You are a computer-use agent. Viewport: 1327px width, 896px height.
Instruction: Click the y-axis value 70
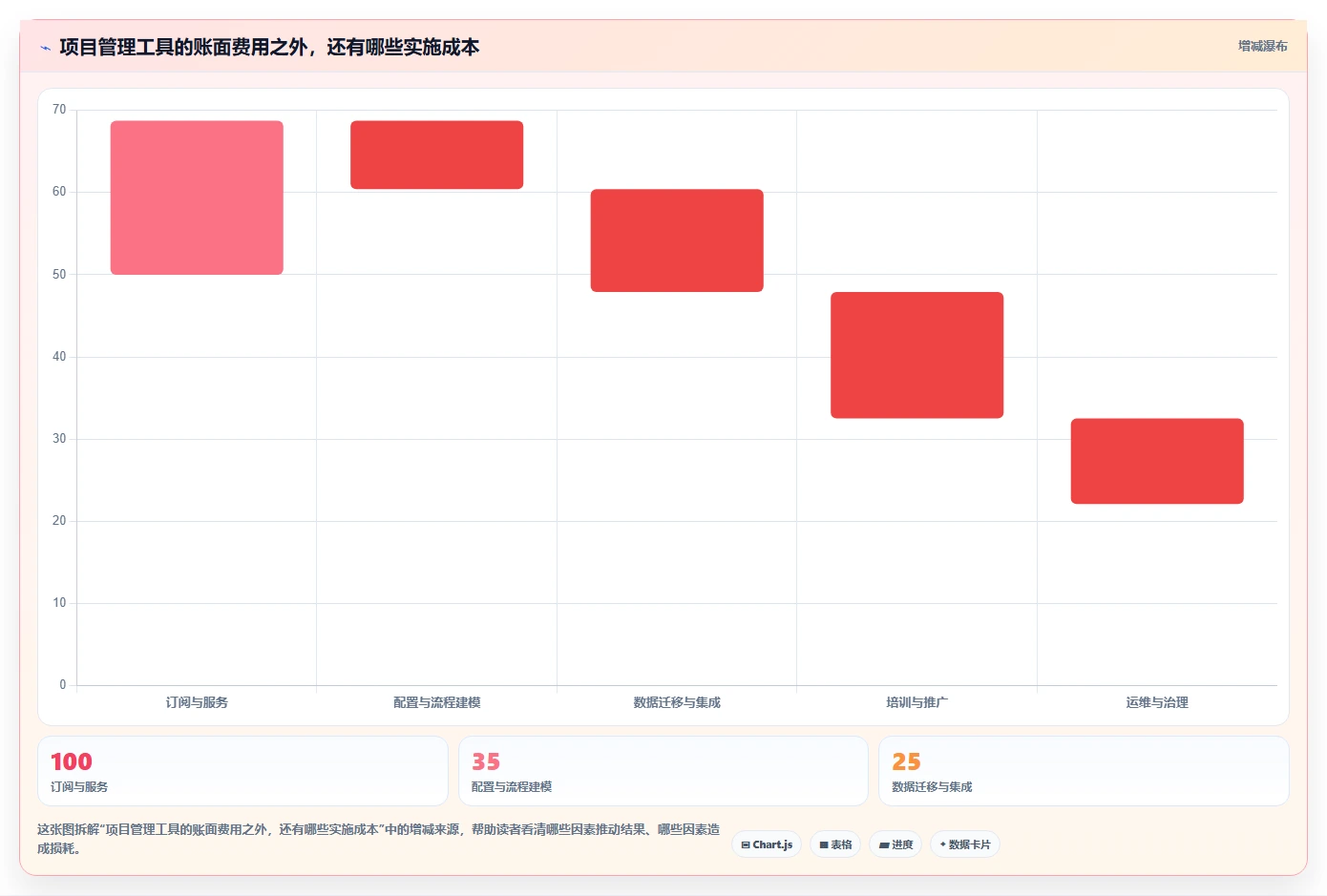[x=59, y=110]
